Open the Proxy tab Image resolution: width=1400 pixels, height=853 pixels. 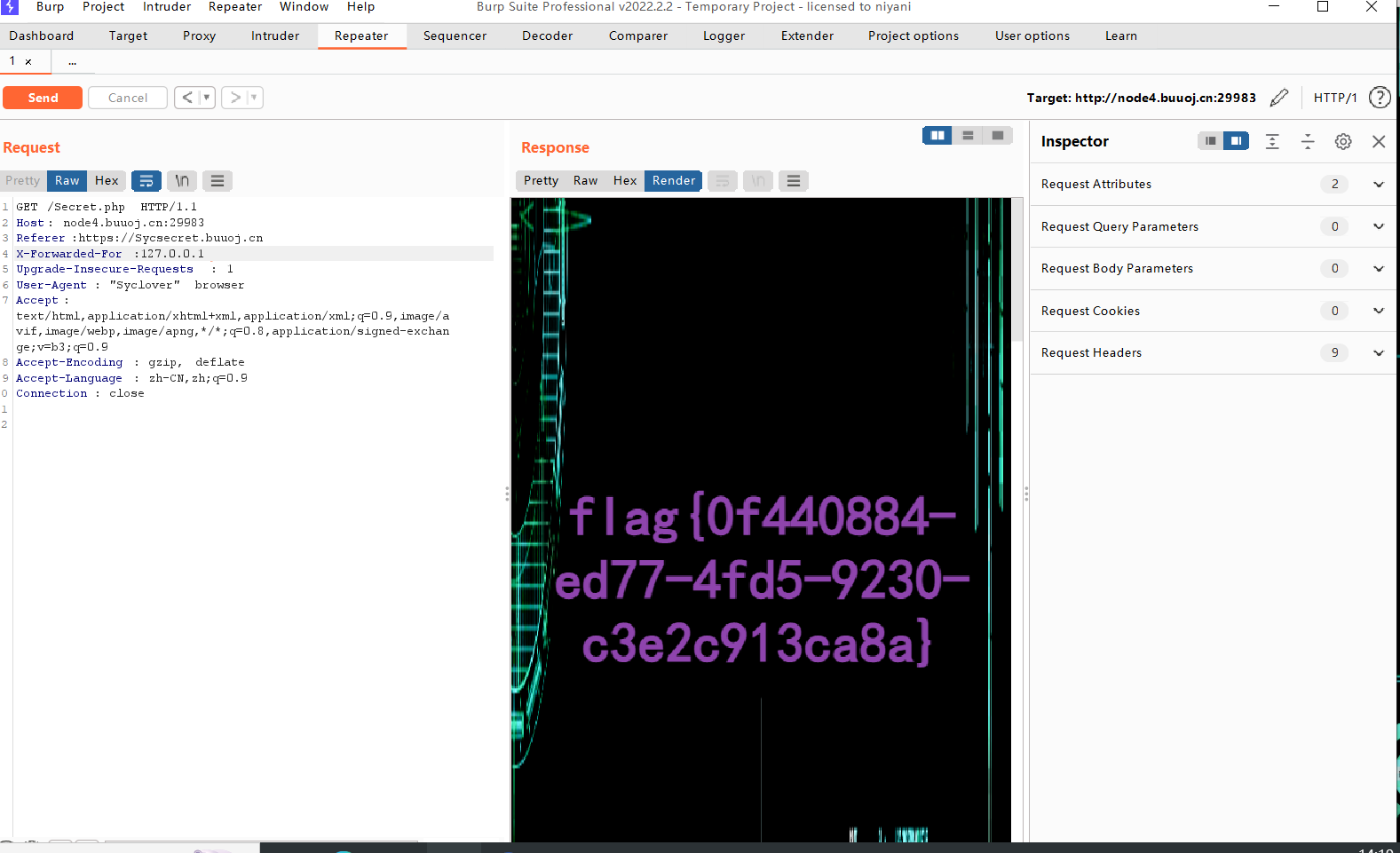[200, 36]
